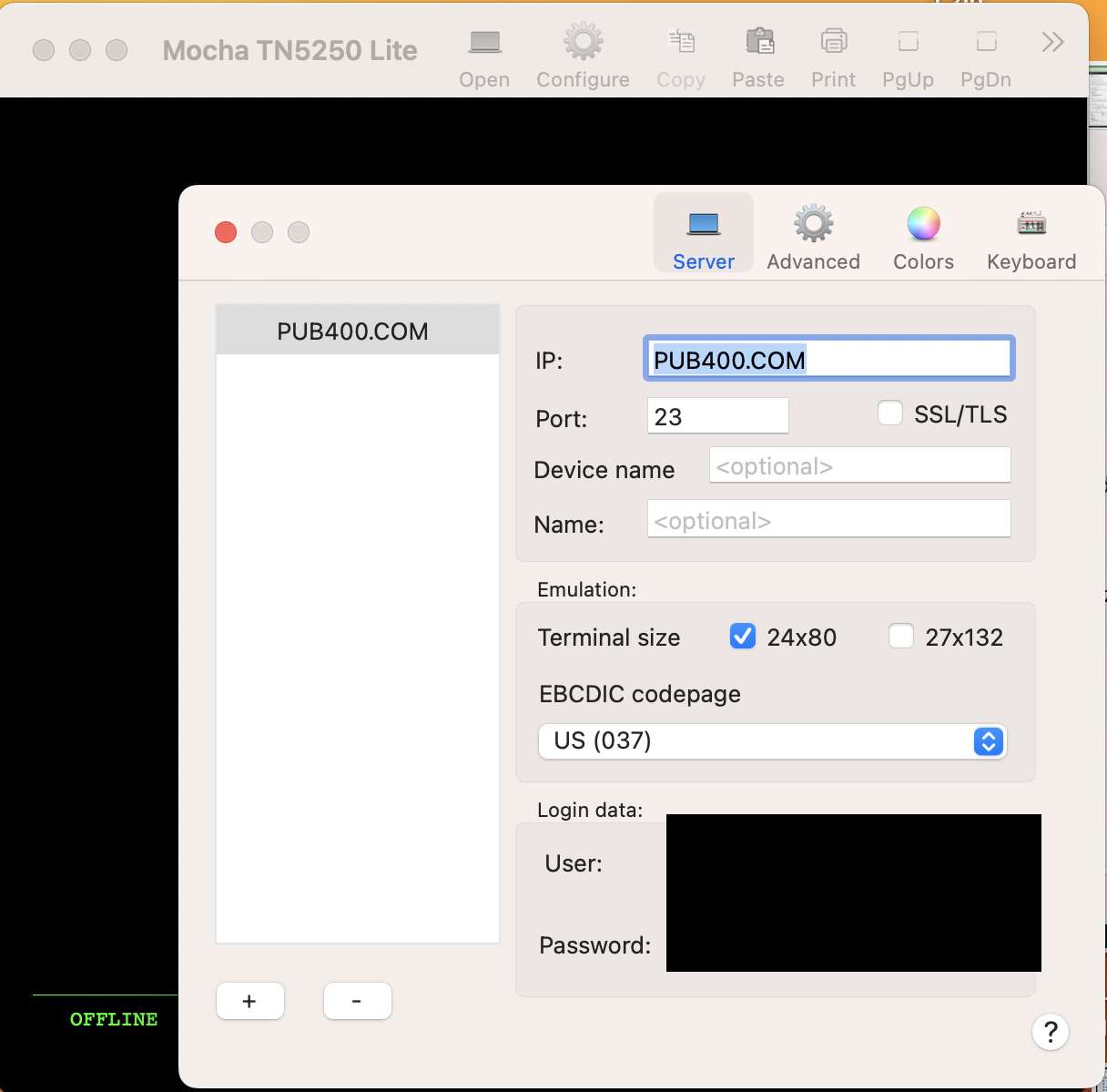
Task: Enable SSL/TLS encryption
Action: pos(889,413)
